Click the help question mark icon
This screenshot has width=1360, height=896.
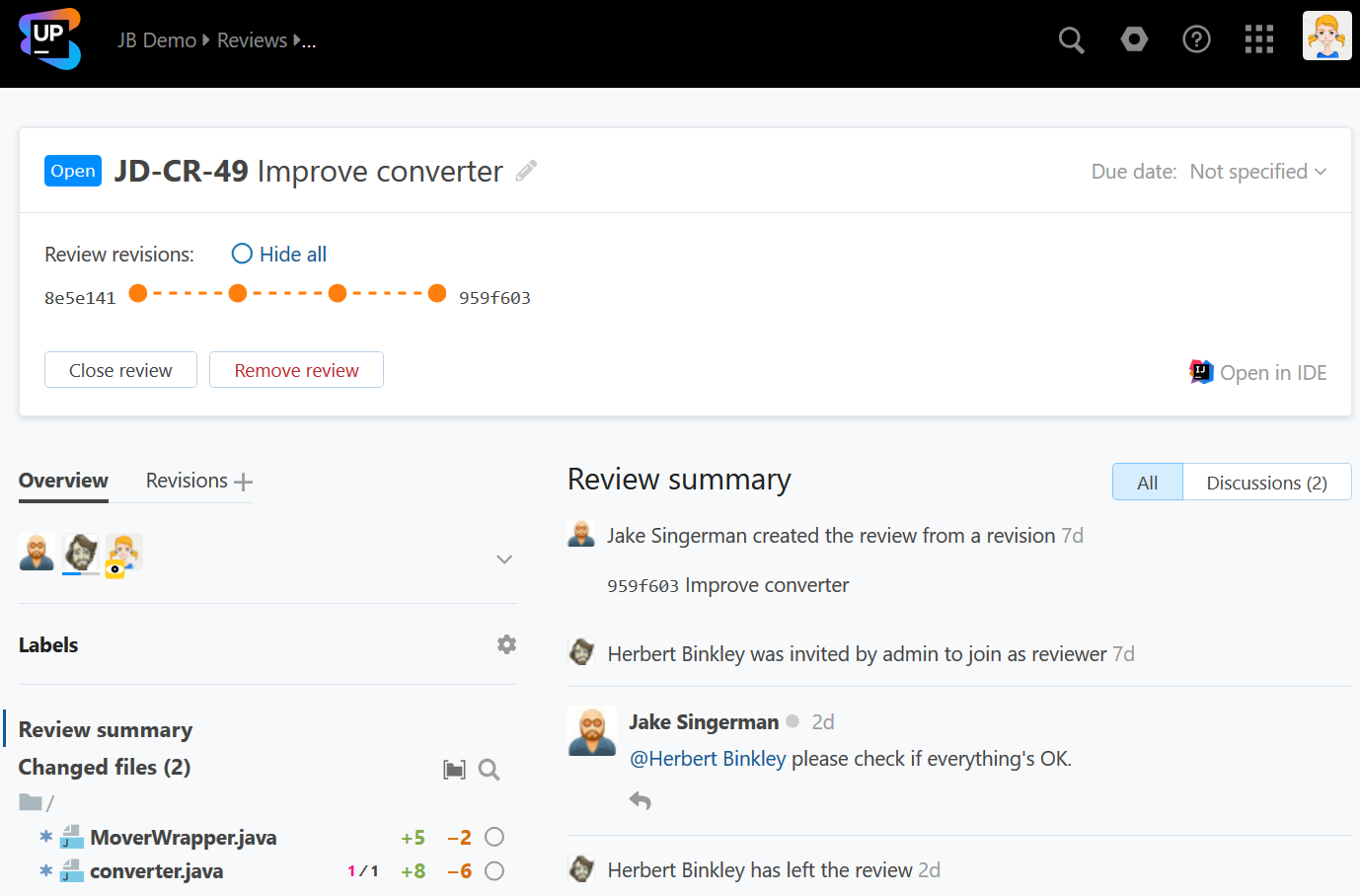pyautogui.click(x=1196, y=39)
